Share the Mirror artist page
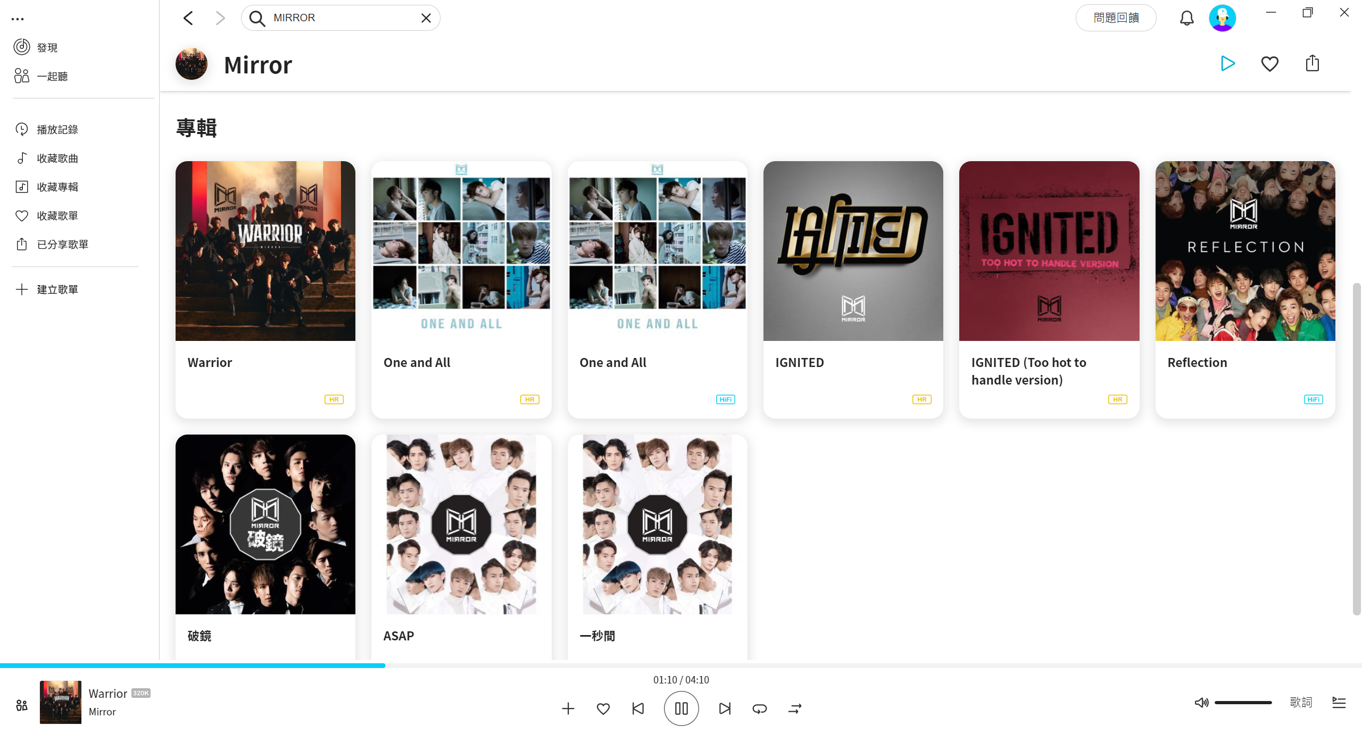This screenshot has width=1362, height=734. 1312,64
